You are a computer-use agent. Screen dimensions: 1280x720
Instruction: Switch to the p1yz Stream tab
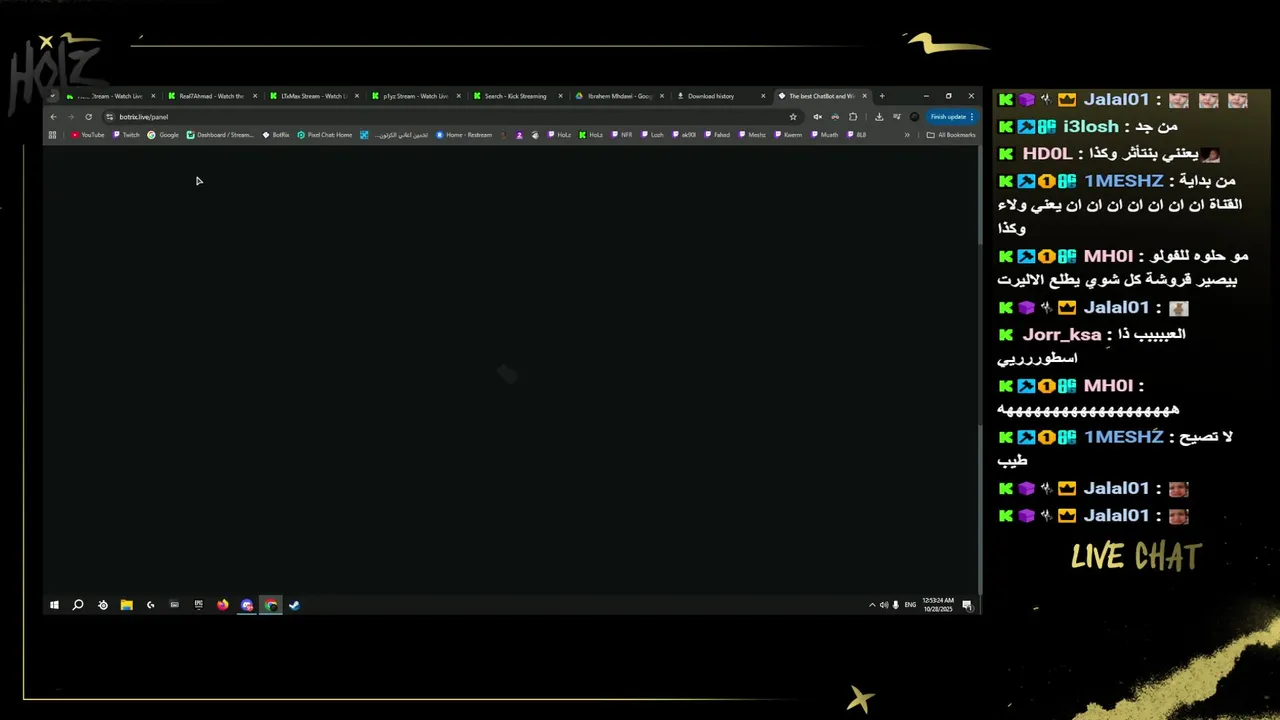coord(415,96)
